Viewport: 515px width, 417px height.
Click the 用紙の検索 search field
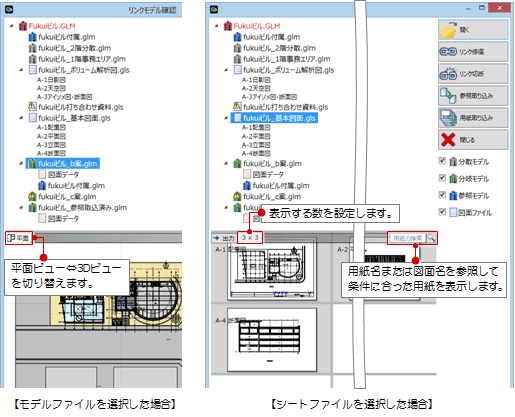(407, 238)
